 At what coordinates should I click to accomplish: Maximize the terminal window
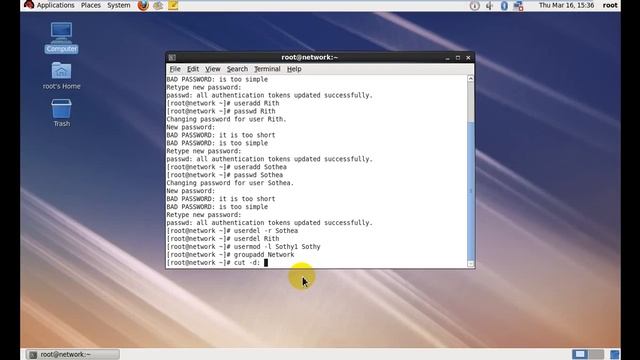point(458,58)
